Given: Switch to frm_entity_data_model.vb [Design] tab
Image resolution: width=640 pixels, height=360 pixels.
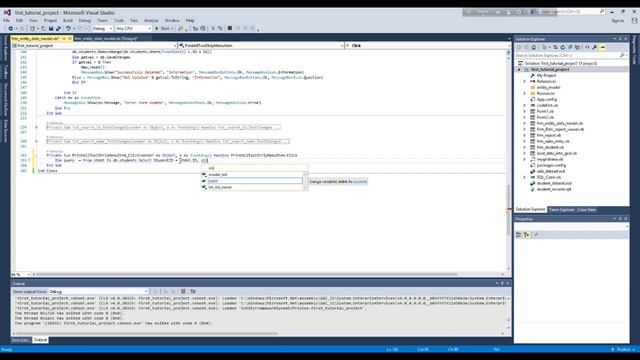Looking at the screenshot, I should [x=106, y=38].
